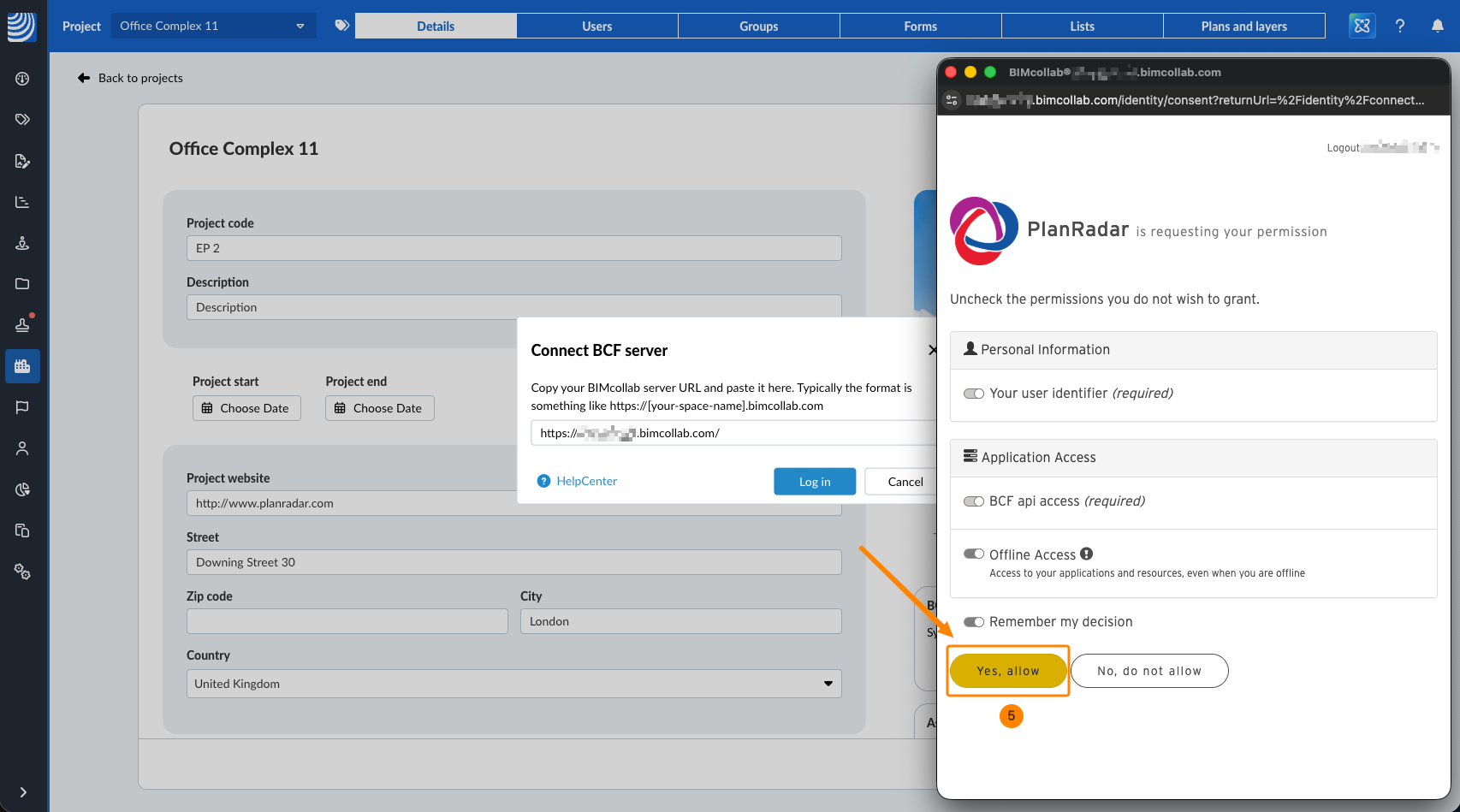Click the Logout link in popup

(1343, 148)
